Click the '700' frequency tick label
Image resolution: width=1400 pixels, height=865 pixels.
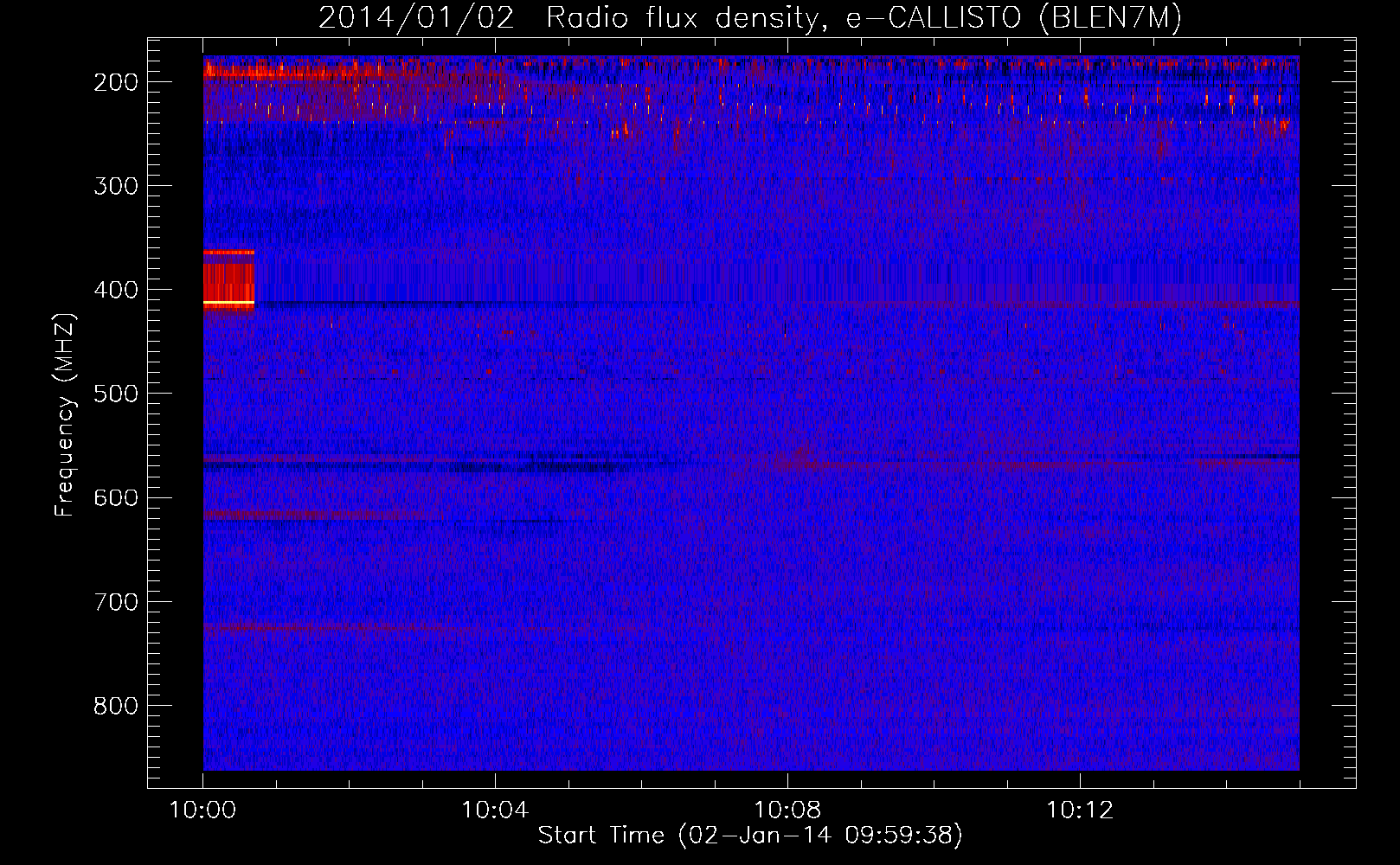click(x=116, y=601)
